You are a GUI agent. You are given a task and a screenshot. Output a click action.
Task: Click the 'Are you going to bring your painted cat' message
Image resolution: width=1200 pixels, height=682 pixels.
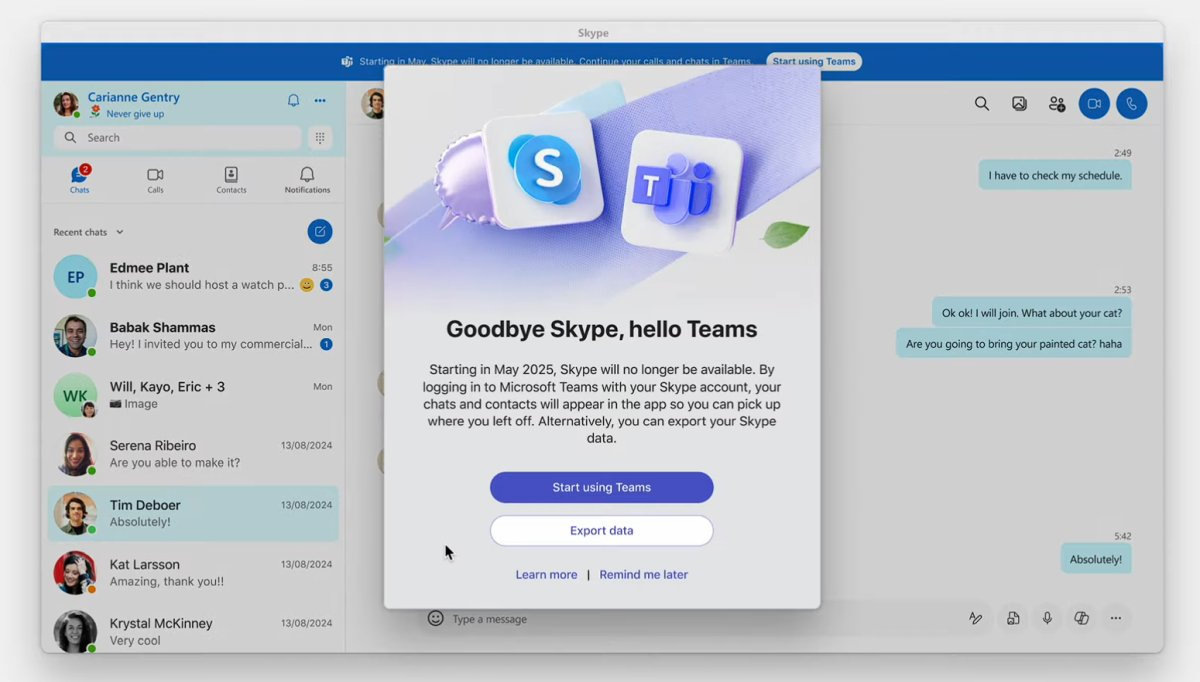click(x=1014, y=343)
